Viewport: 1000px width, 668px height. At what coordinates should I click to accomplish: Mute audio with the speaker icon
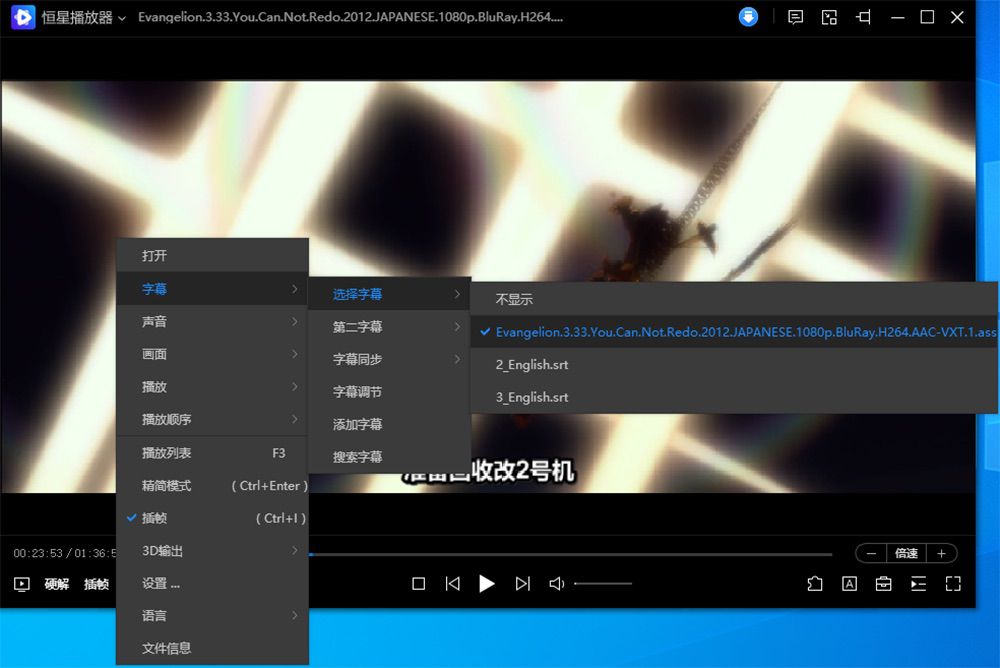pyautogui.click(x=557, y=584)
